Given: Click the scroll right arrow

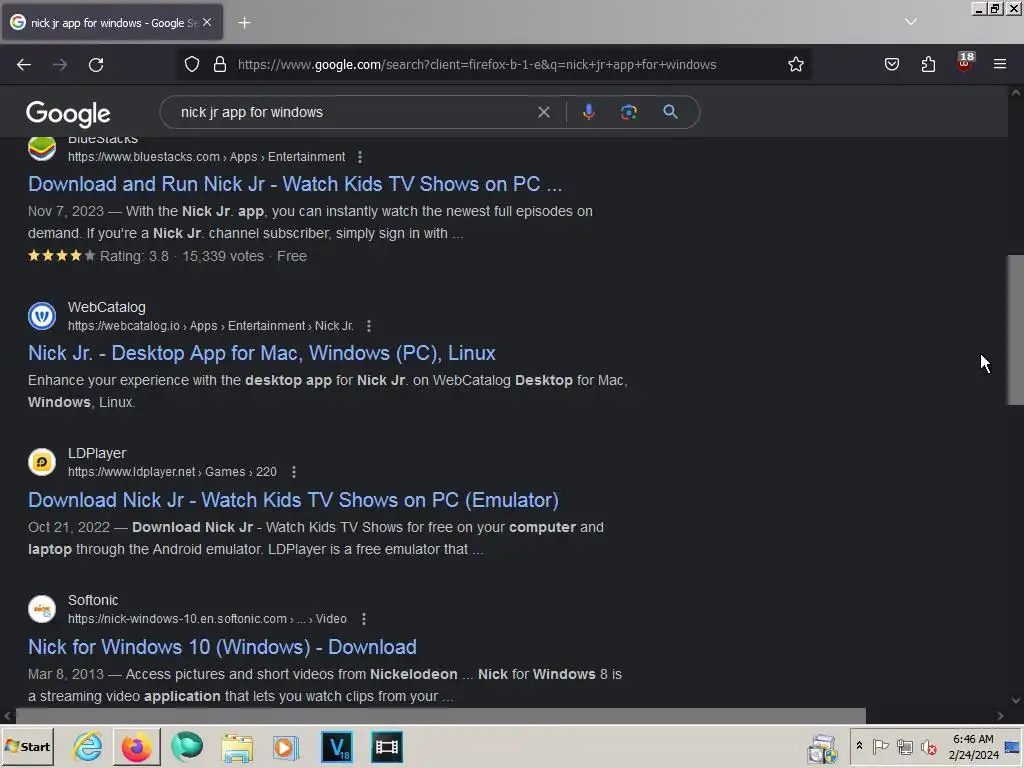Looking at the screenshot, I should pos(1000,716).
